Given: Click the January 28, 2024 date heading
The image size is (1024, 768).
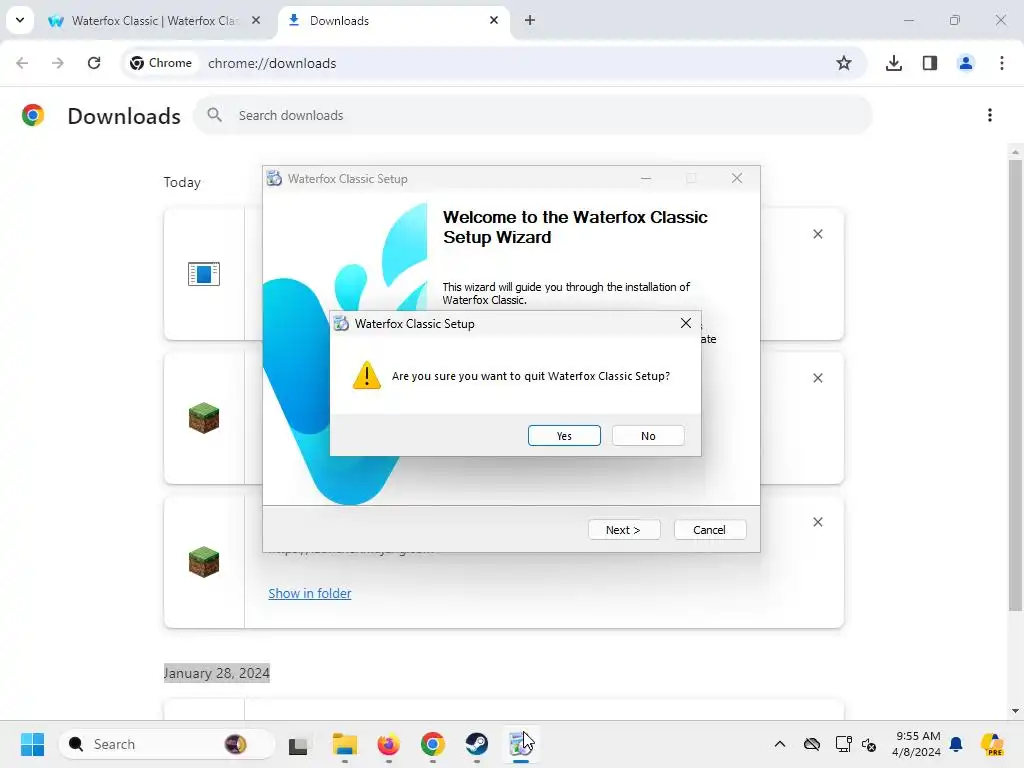Looking at the screenshot, I should 216,673.
